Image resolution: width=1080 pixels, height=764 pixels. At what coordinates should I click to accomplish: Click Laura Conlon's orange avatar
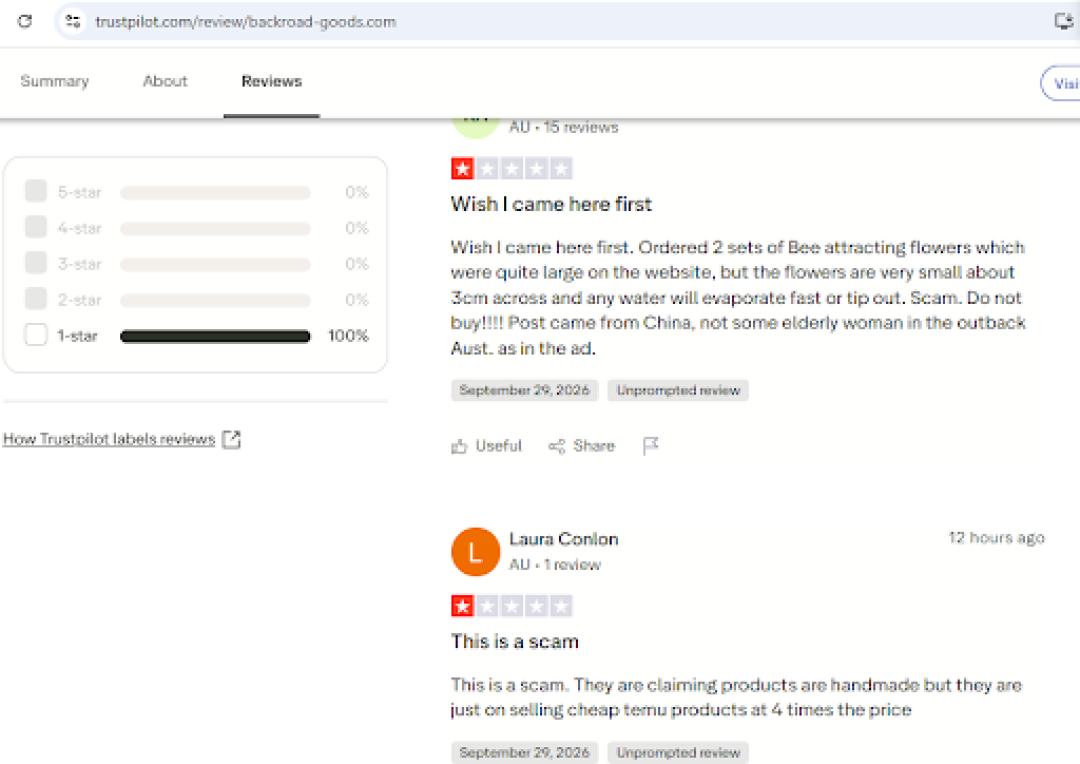click(x=475, y=552)
